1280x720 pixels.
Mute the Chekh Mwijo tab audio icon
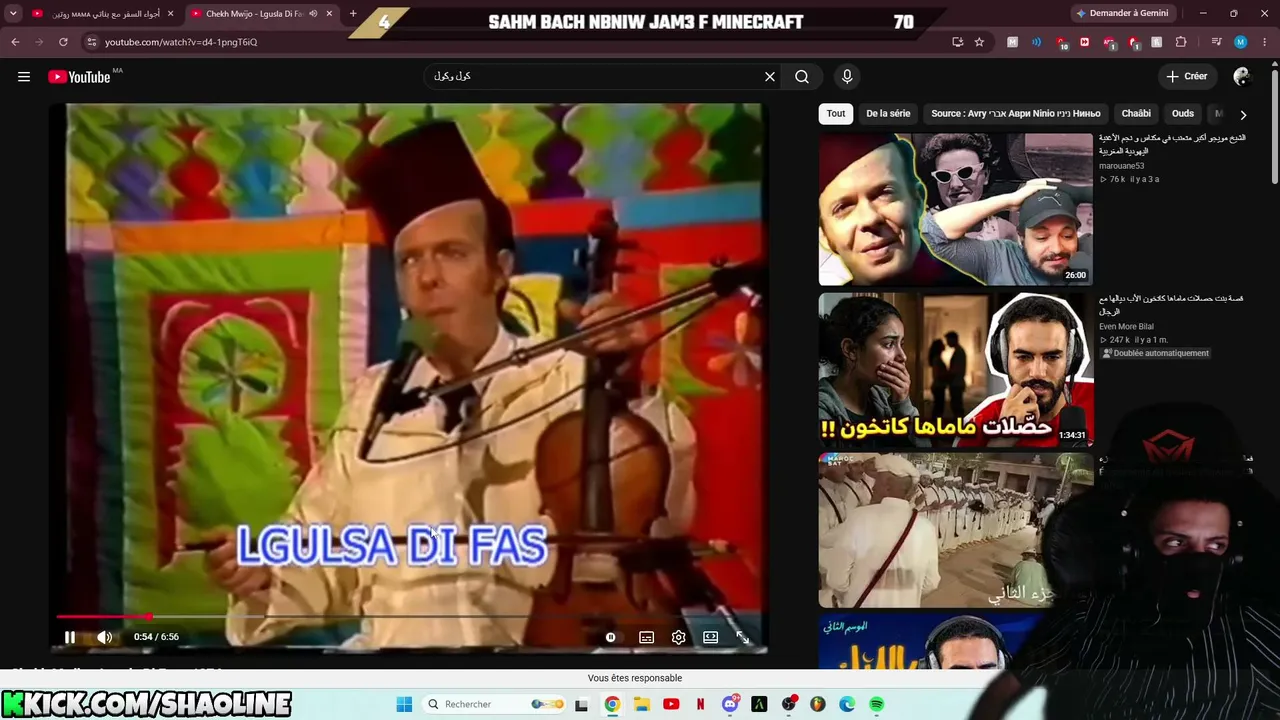point(312,14)
